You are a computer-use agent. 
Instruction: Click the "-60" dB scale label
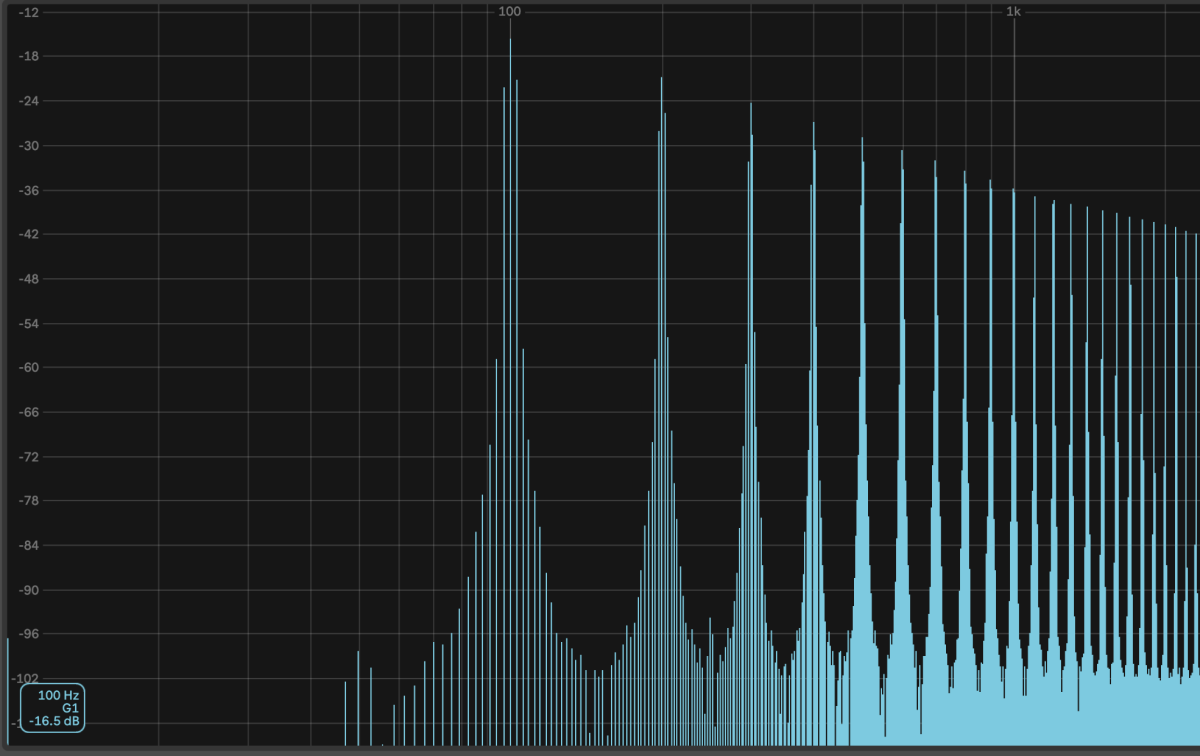coord(29,367)
